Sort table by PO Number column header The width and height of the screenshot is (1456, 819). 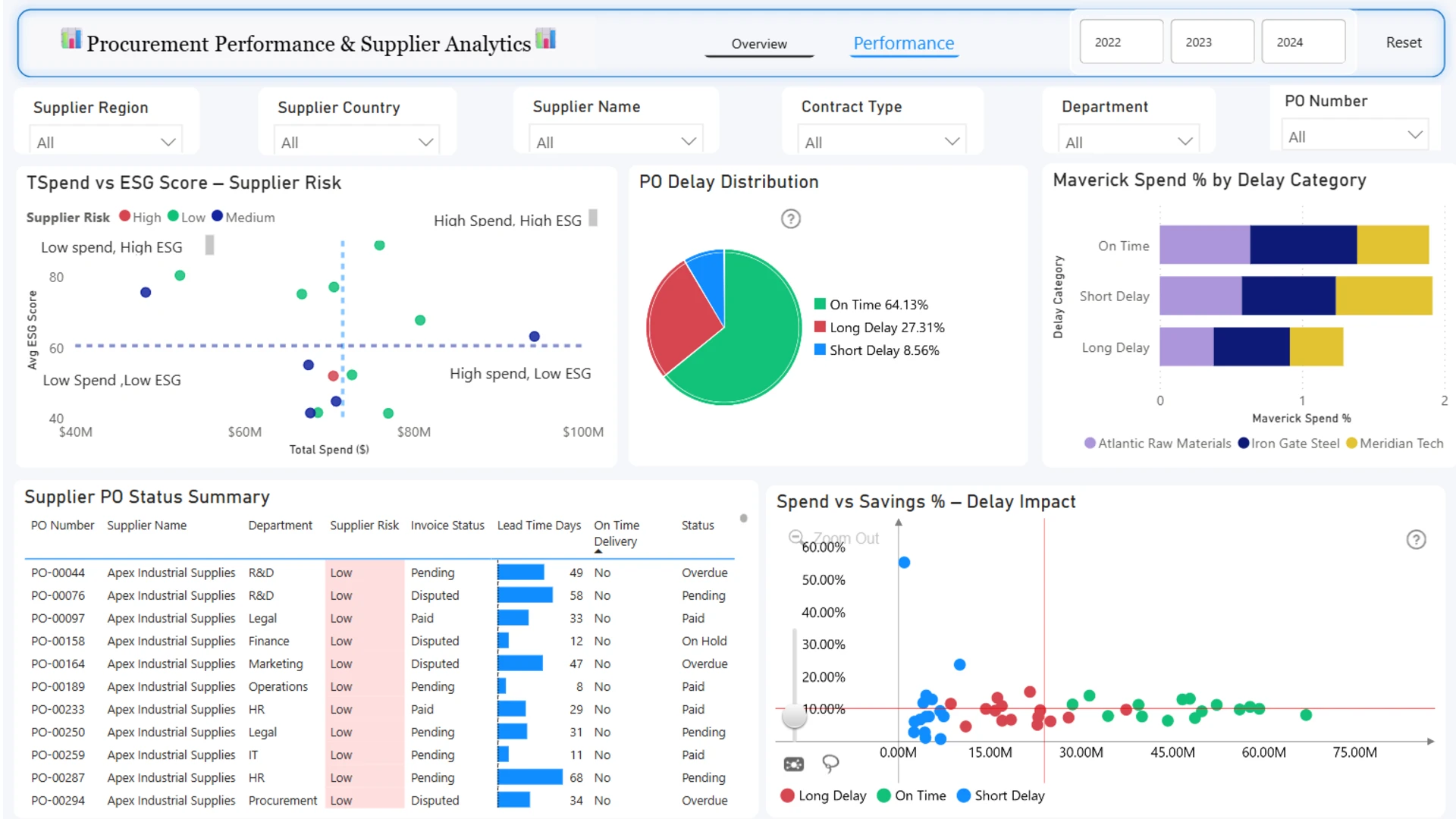click(x=62, y=526)
